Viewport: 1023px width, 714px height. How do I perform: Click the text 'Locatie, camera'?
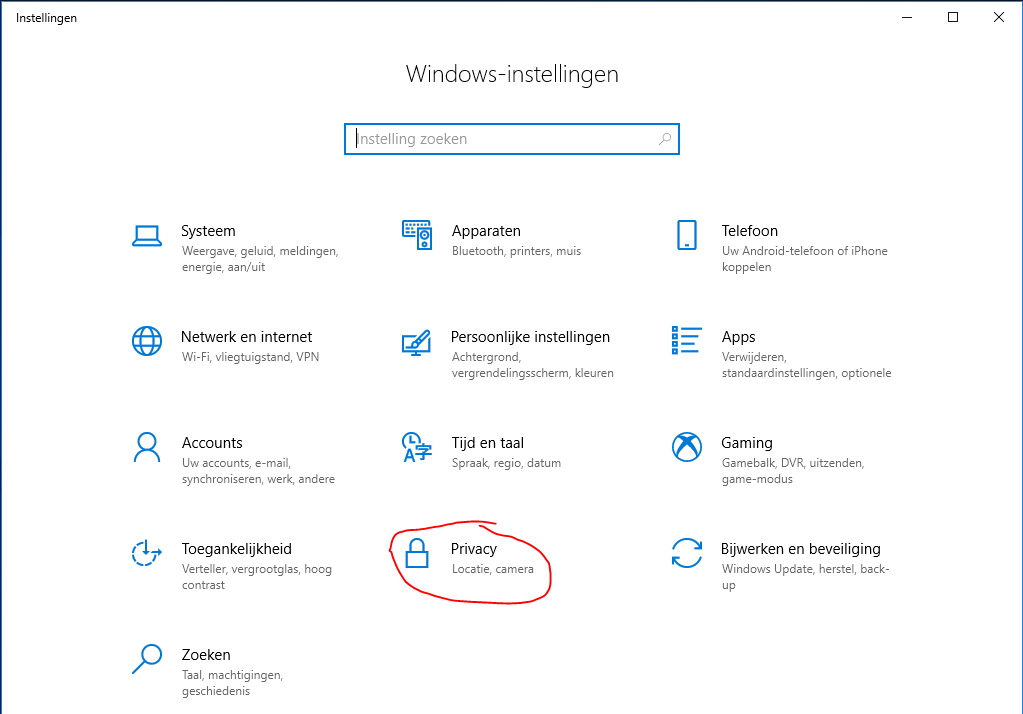pos(493,568)
